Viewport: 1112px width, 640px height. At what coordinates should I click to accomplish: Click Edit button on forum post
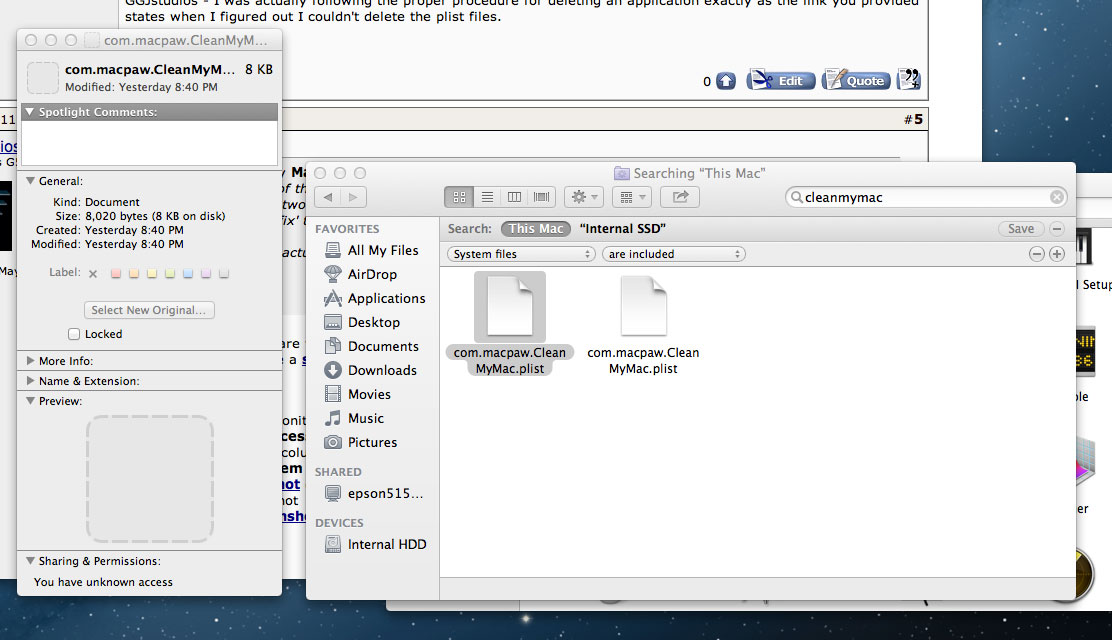click(781, 80)
